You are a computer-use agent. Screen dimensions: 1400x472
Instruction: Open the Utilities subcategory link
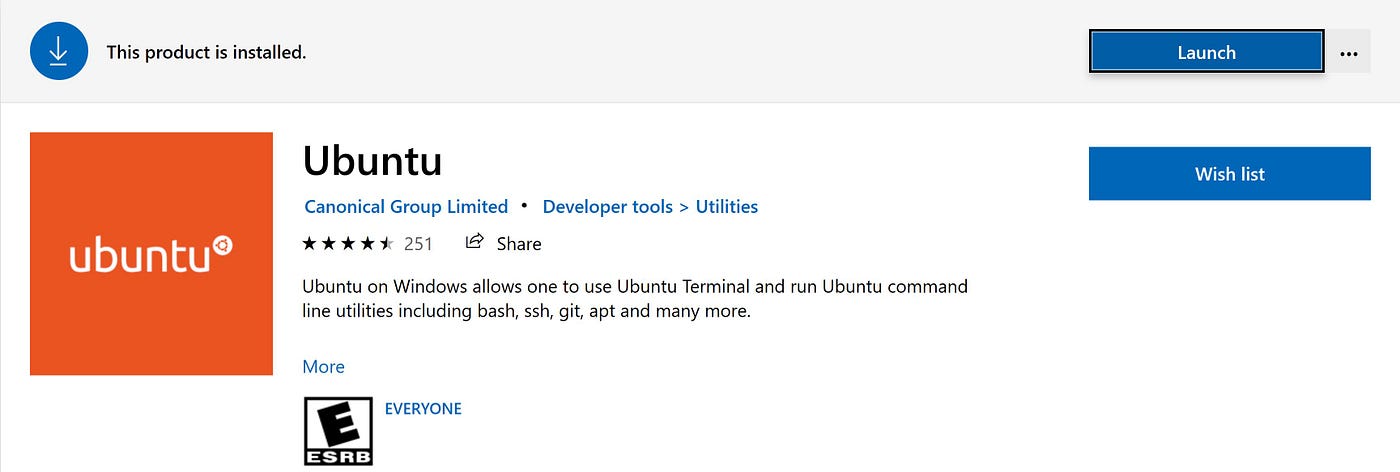click(727, 207)
